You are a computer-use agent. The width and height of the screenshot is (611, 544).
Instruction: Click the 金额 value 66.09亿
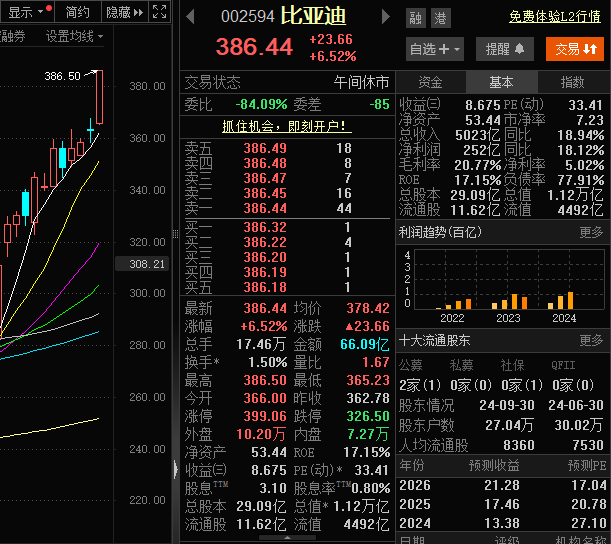click(x=365, y=344)
